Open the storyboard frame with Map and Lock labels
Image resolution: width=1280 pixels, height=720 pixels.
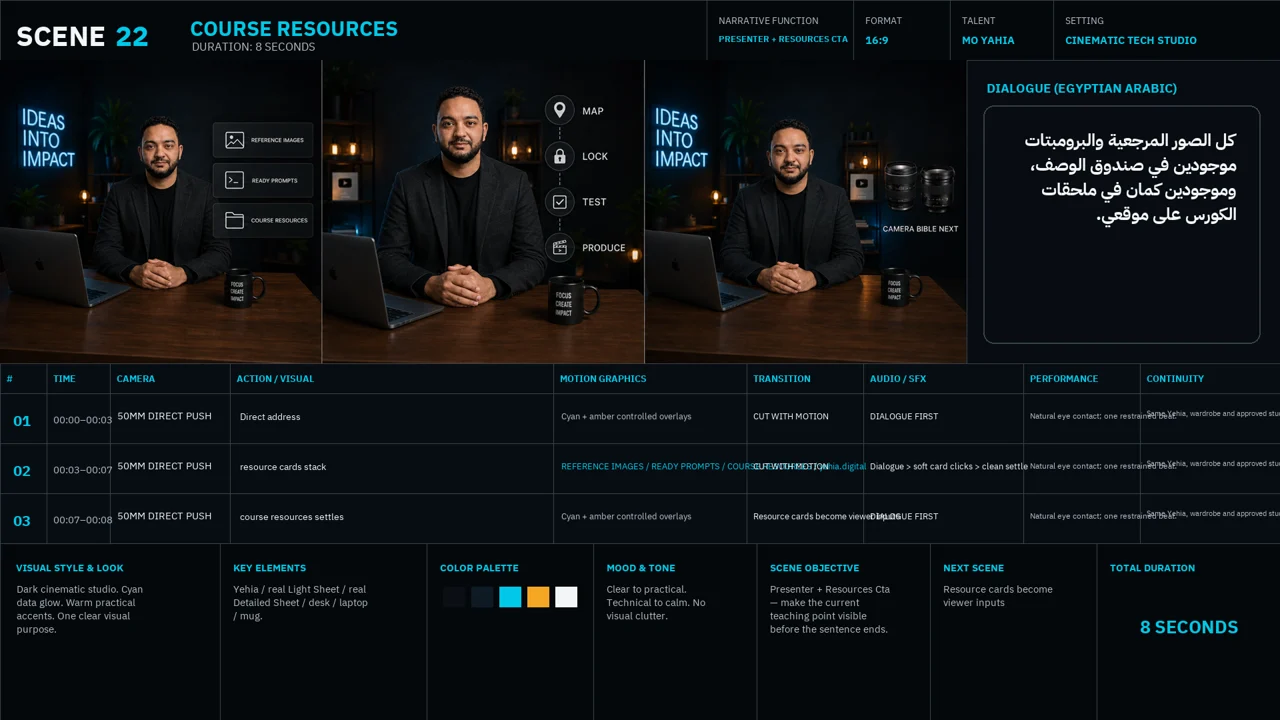pyautogui.click(x=483, y=211)
